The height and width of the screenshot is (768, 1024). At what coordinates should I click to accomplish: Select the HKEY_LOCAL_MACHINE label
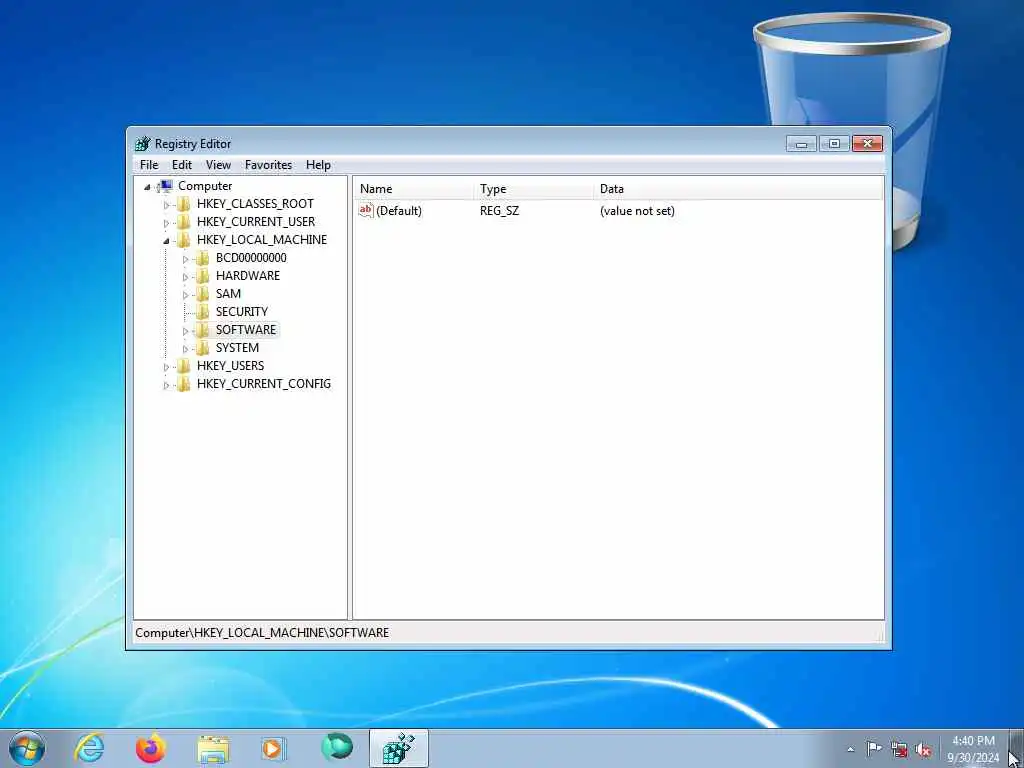click(262, 240)
